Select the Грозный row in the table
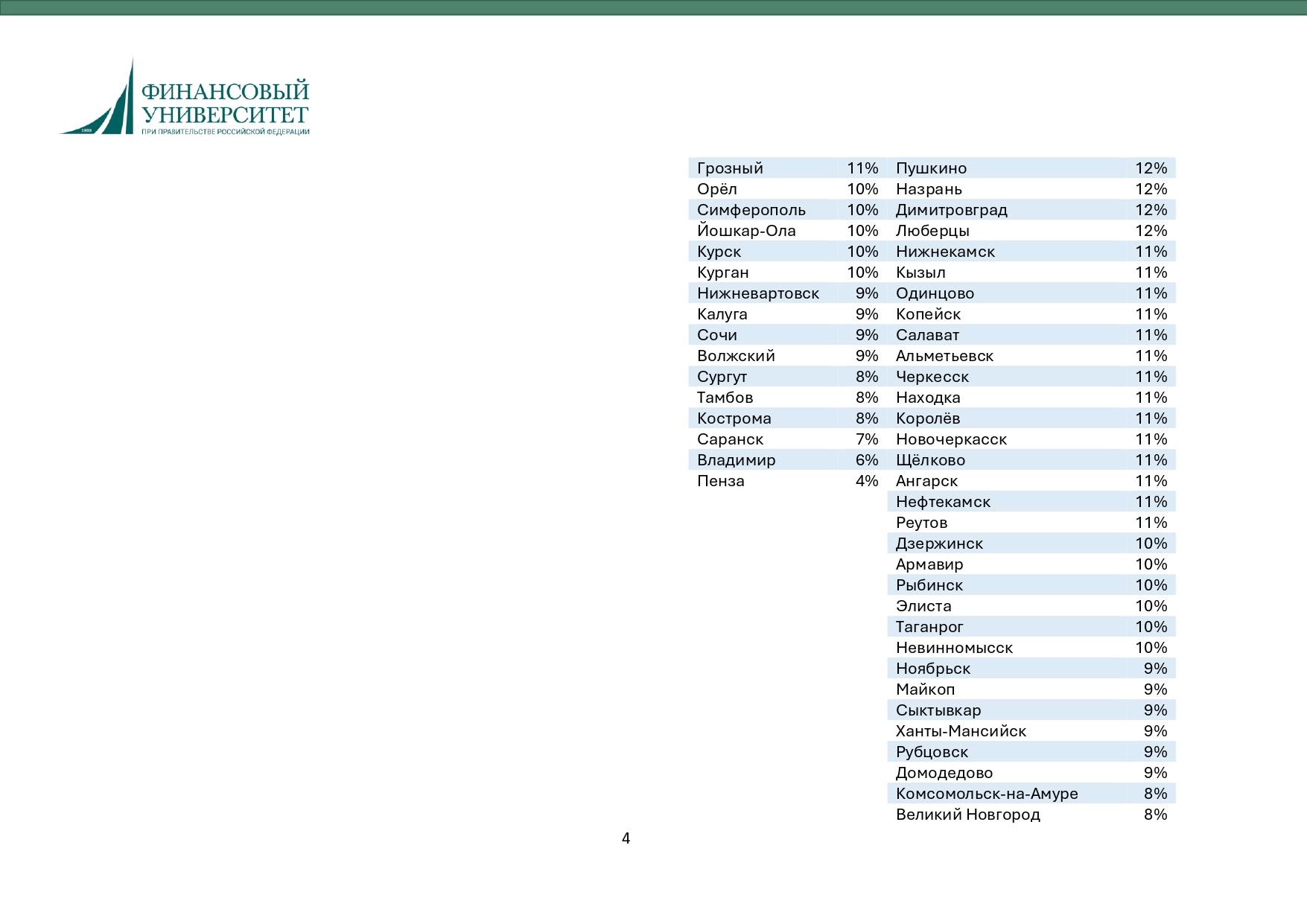The height and width of the screenshot is (924, 1307). coord(788,168)
